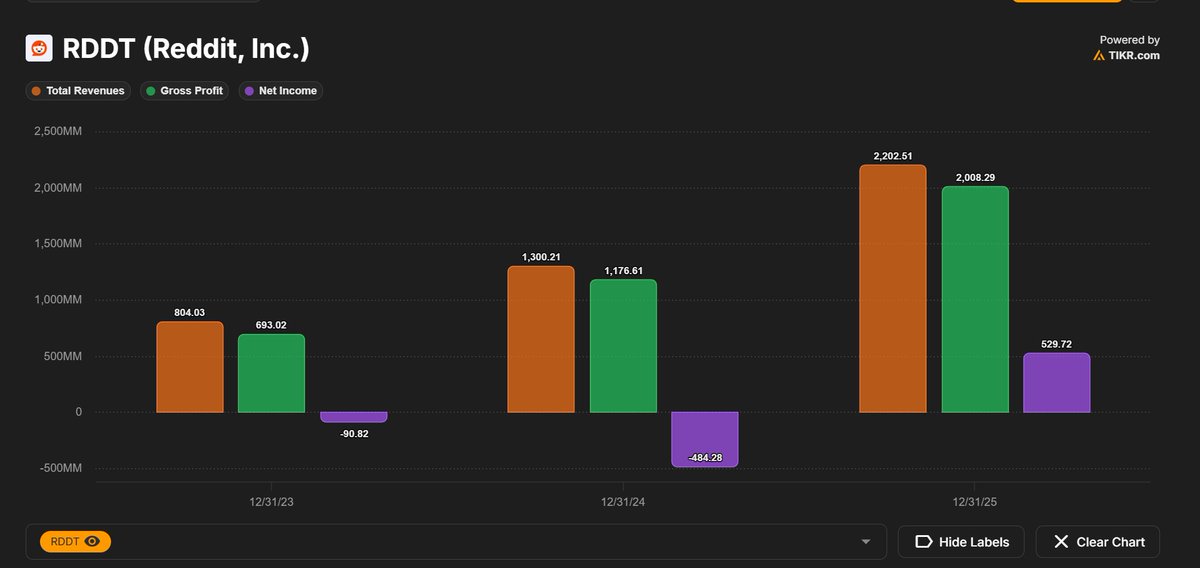This screenshot has height=568, width=1200.
Task: Open the TIKR.com link
Action: (x=1134, y=56)
